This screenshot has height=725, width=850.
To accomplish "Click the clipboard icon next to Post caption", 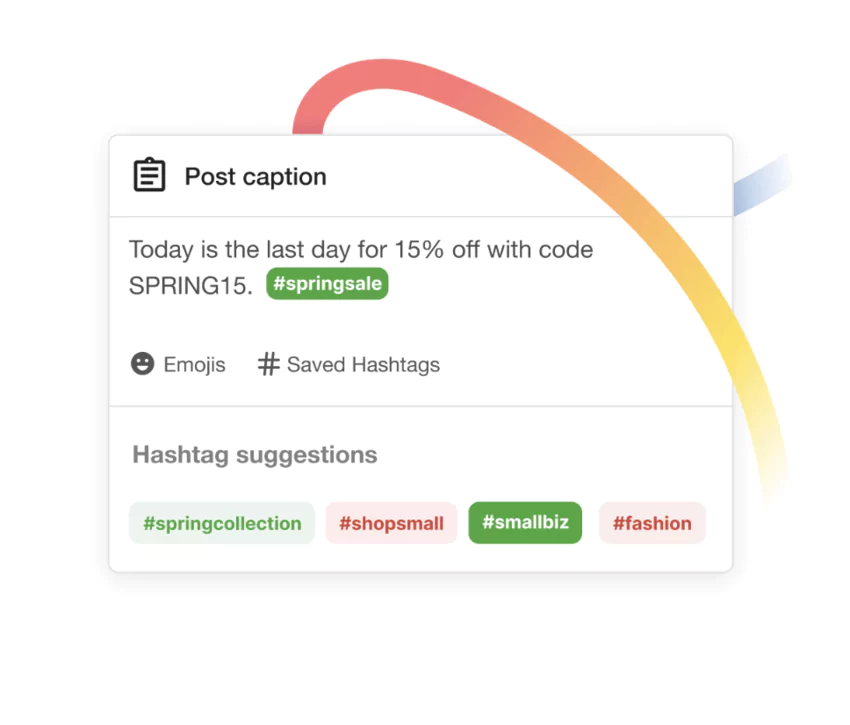I will (x=148, y=173).
